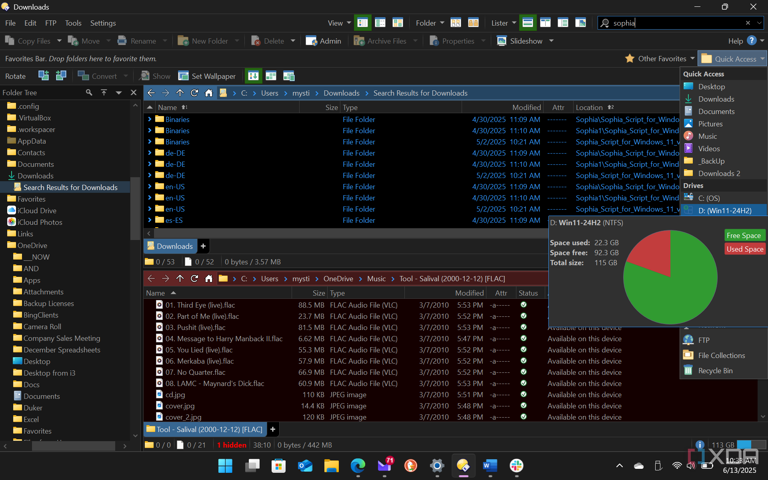This screenshot has width=768, height=480.
Task: Expand the first Binaries search result folder
Action: [150, 119]
